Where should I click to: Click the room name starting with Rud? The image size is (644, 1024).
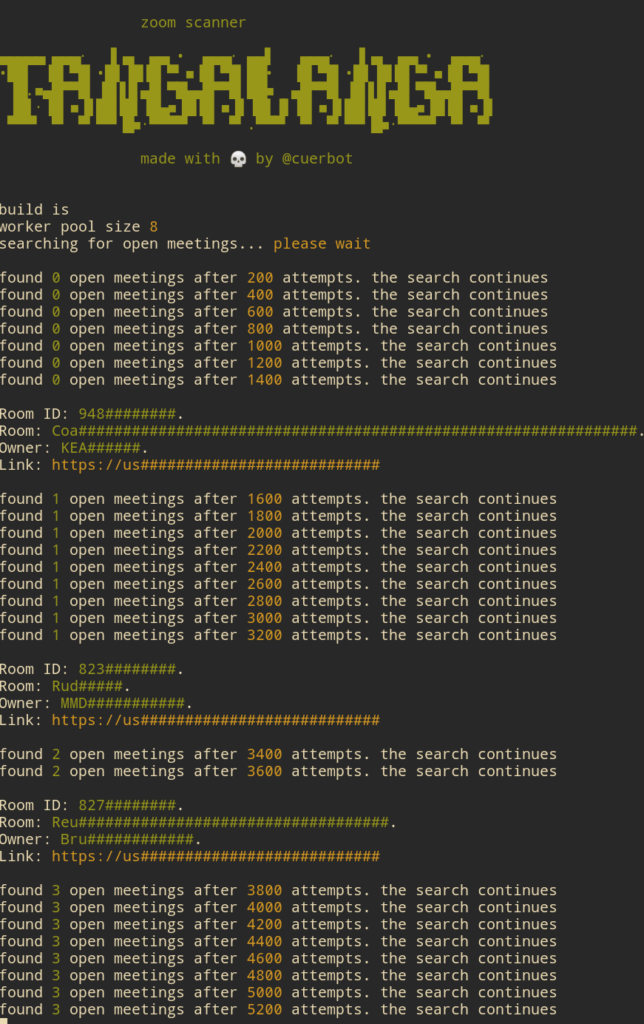[x=88, y=686]
